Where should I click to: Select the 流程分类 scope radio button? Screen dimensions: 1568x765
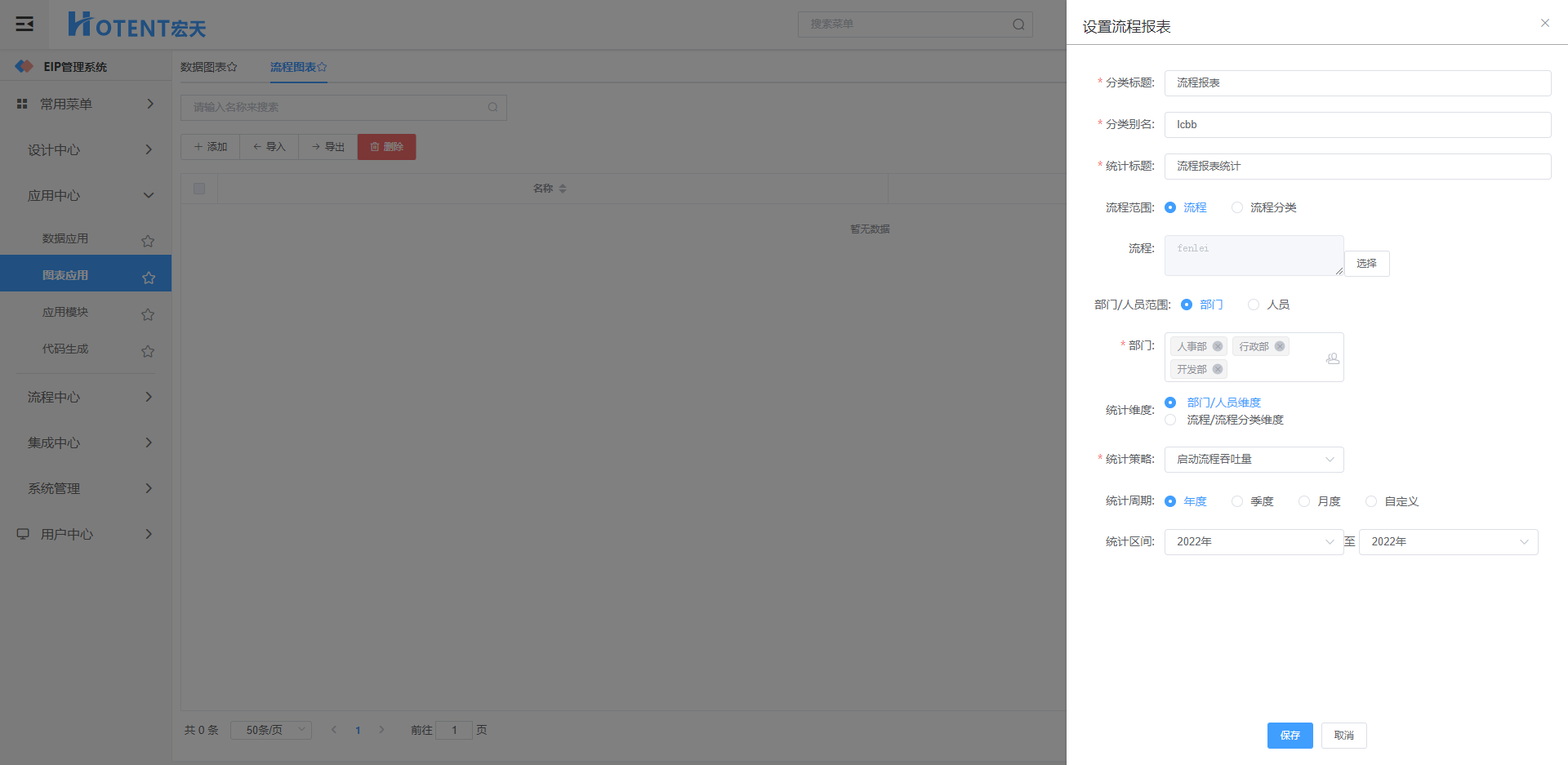1237,207
